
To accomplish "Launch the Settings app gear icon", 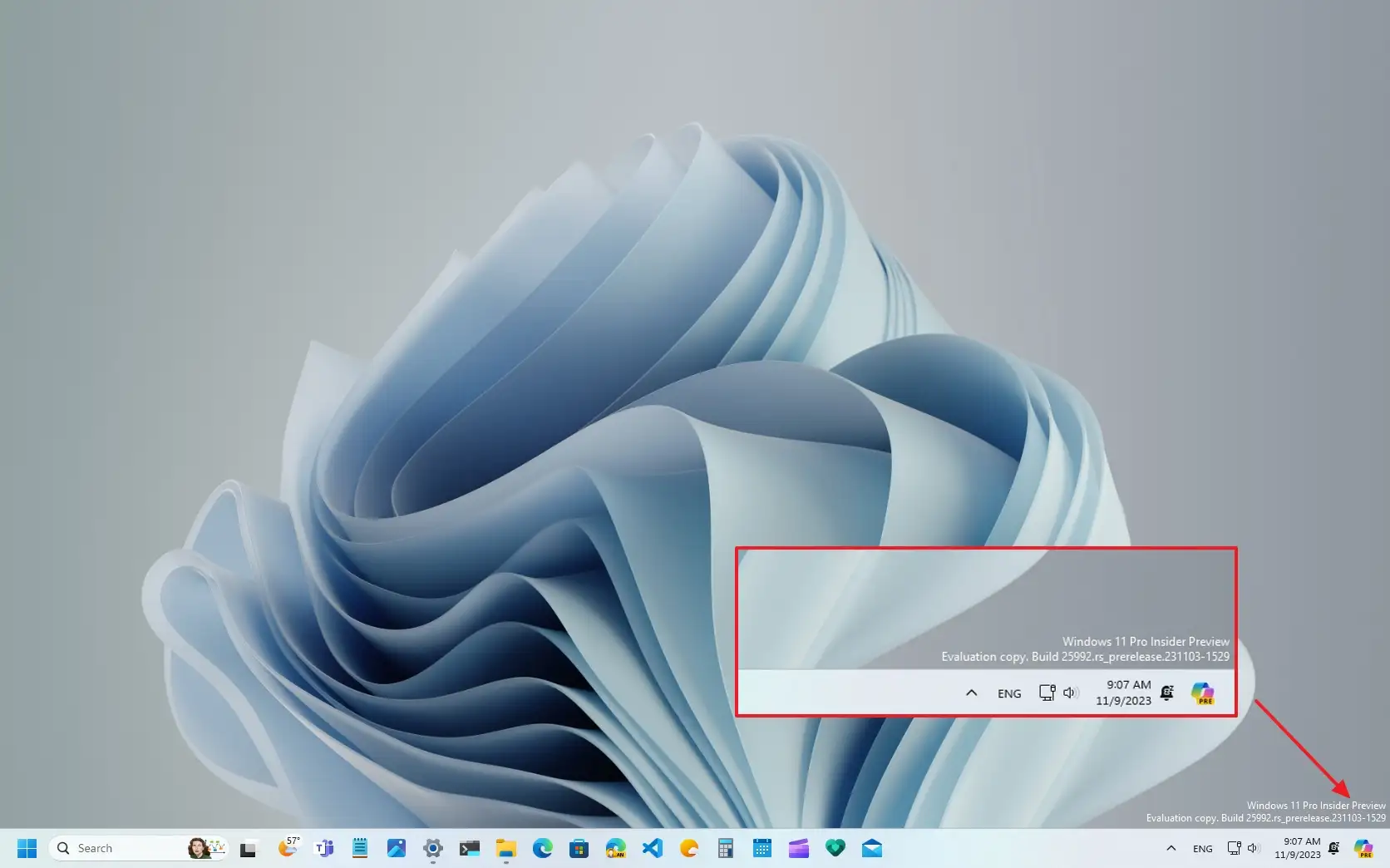I will [432, 848].
